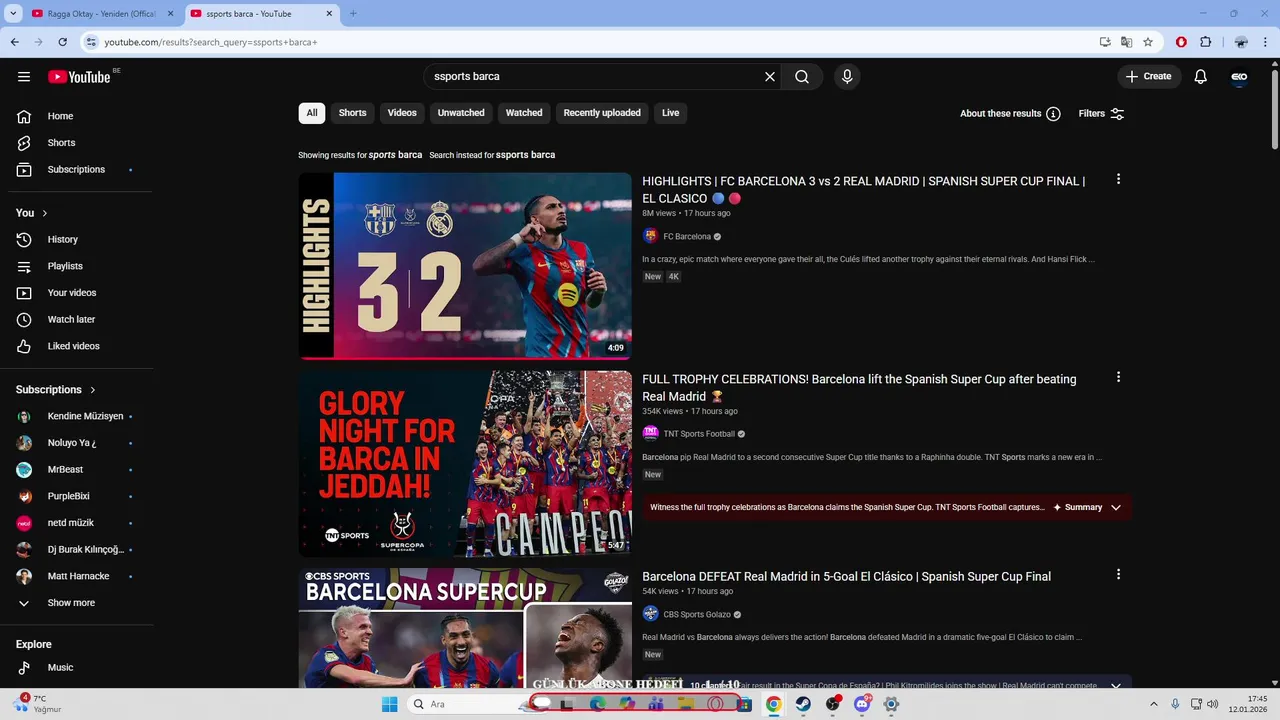Select the Live filter chip
The image size is (1280, 720).
(670, 113)
